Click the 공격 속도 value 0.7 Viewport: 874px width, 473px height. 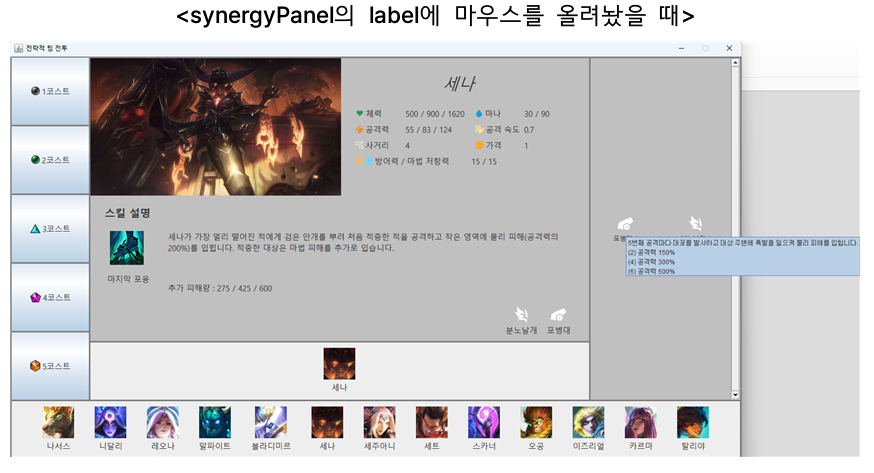coord(529,130)
